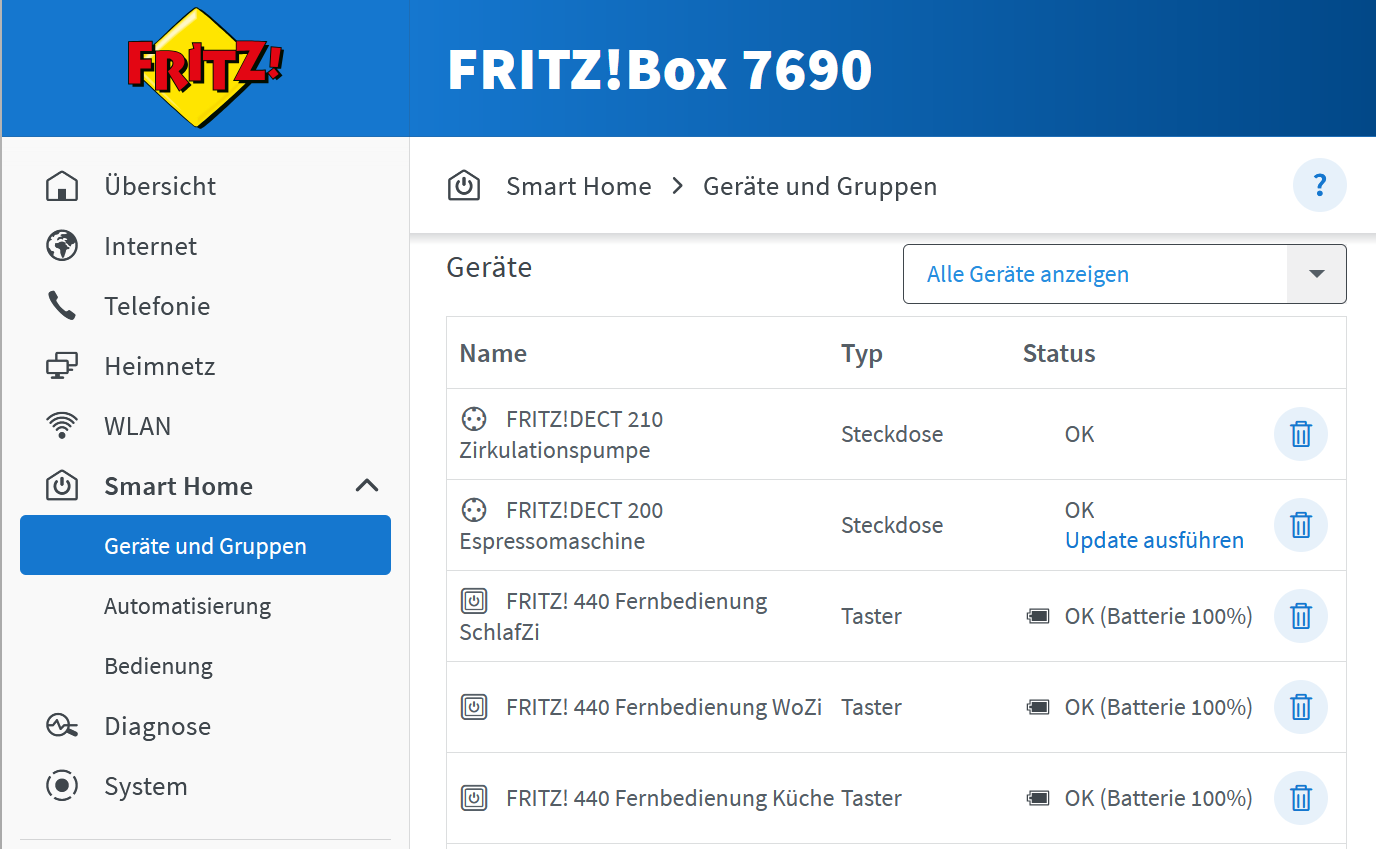This screenshot has width=1376, height=849.
Task: Delete the FRITZ! 440 Fernbedienung WoZi
Action: (1300, 707)
